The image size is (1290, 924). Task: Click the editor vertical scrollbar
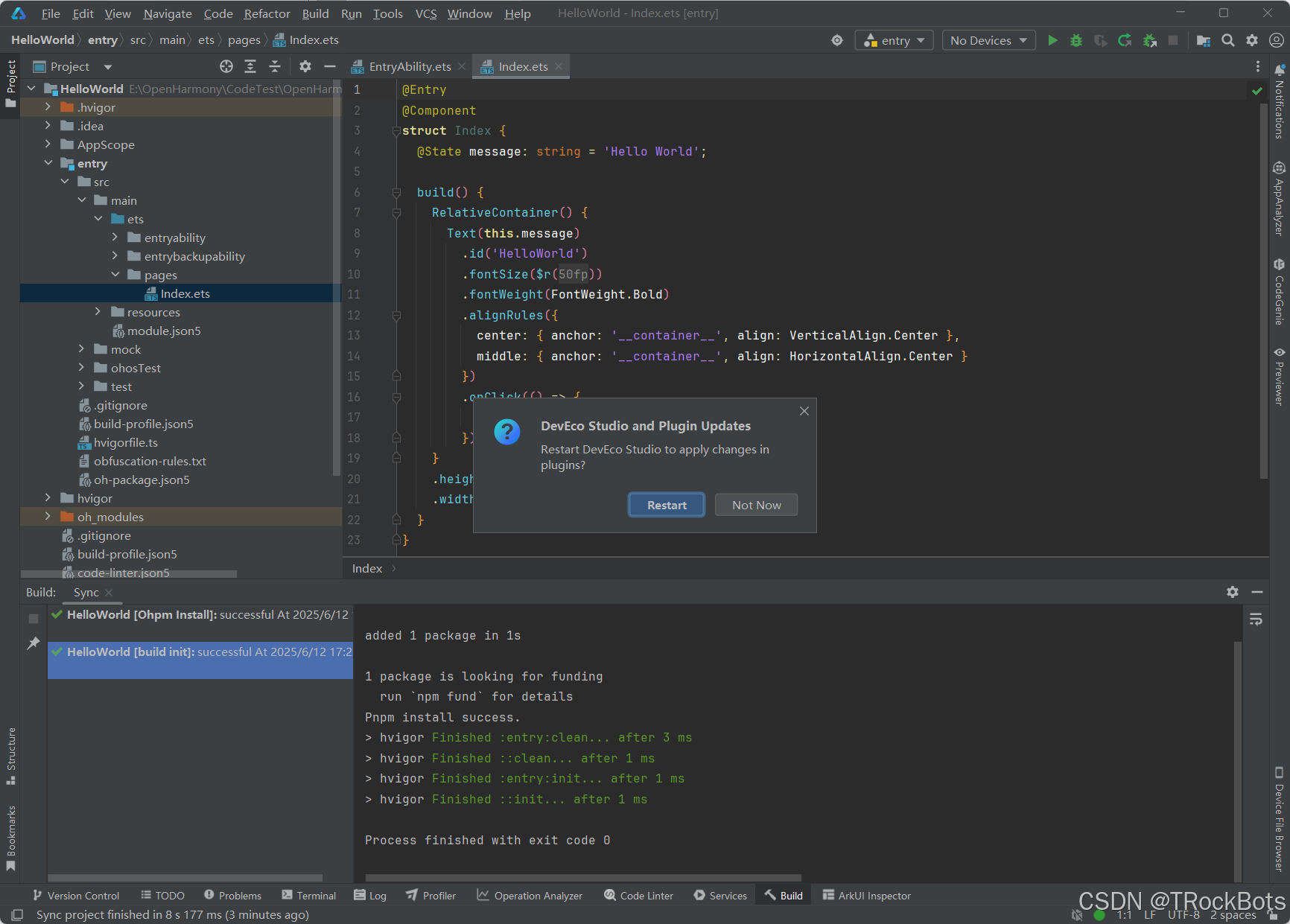click(x=1263, y=290)
